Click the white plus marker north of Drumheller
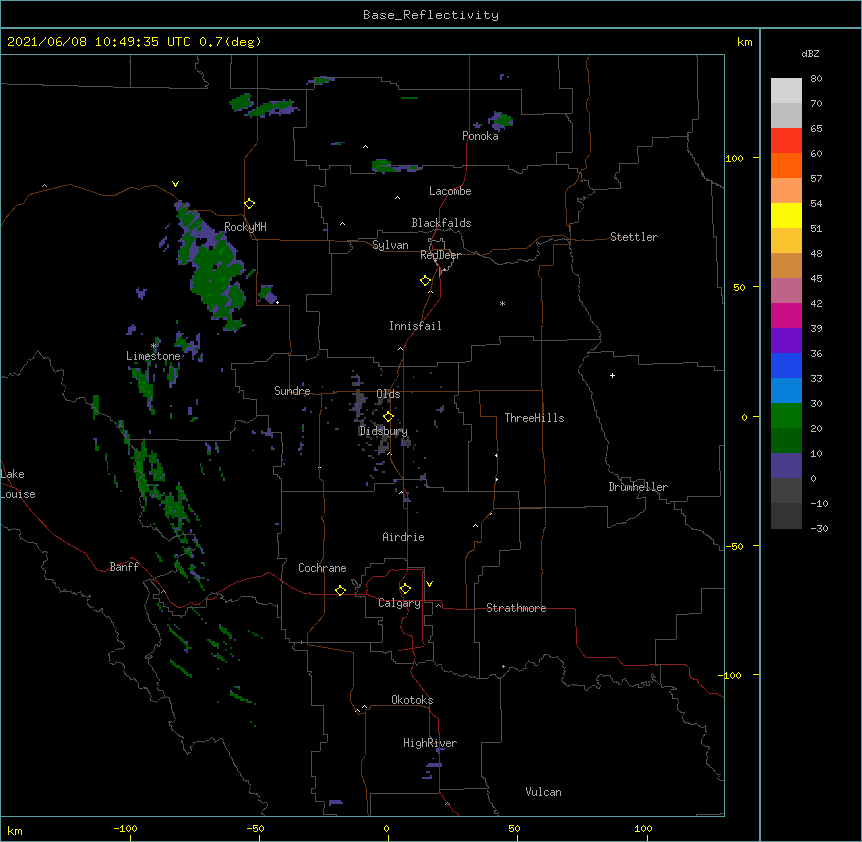Image resolution: width=862 pixels, height=842 pixels. [x=612, y=375]
